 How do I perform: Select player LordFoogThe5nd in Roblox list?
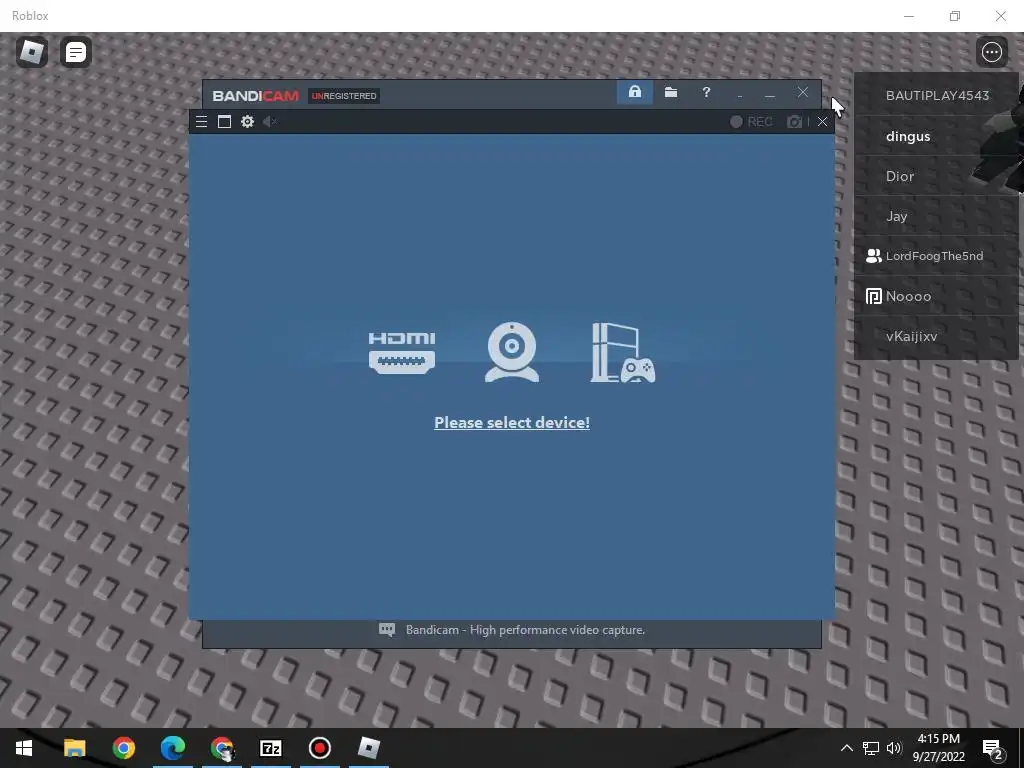point(936,256)
